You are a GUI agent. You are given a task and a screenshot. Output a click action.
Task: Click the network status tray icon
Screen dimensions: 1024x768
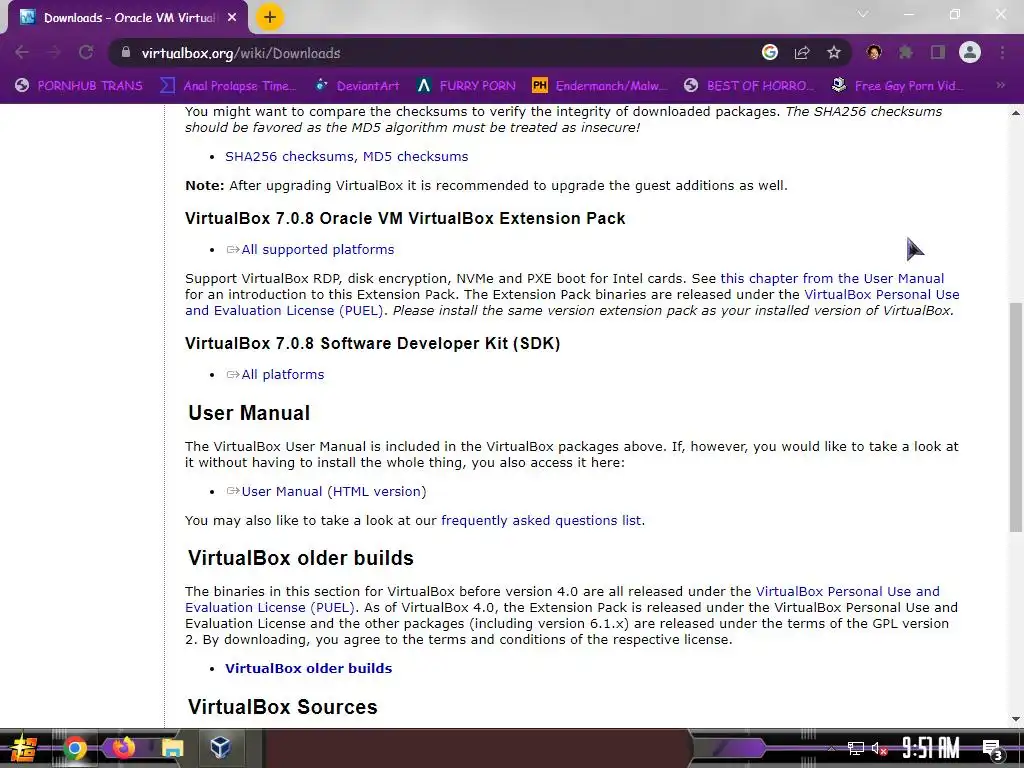point(856,748)
